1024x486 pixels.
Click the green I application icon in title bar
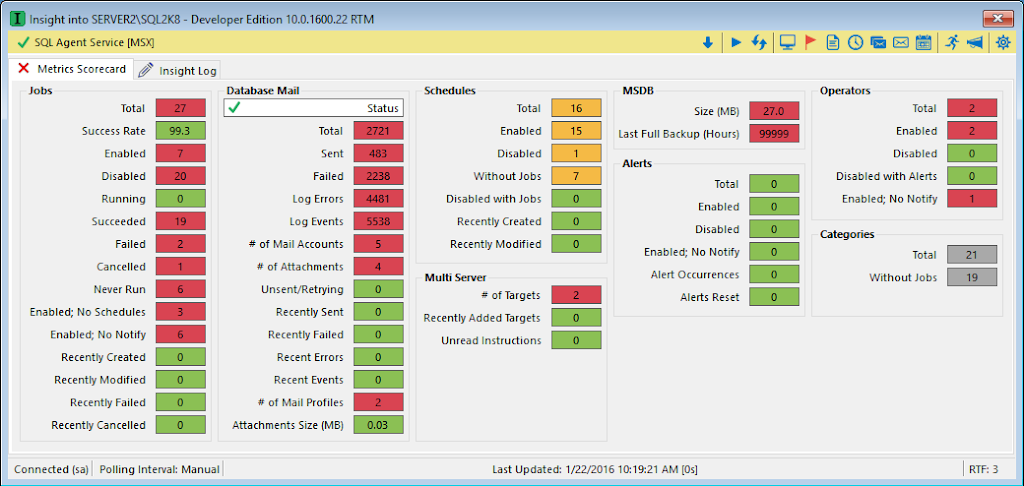[x=18, y=19]
